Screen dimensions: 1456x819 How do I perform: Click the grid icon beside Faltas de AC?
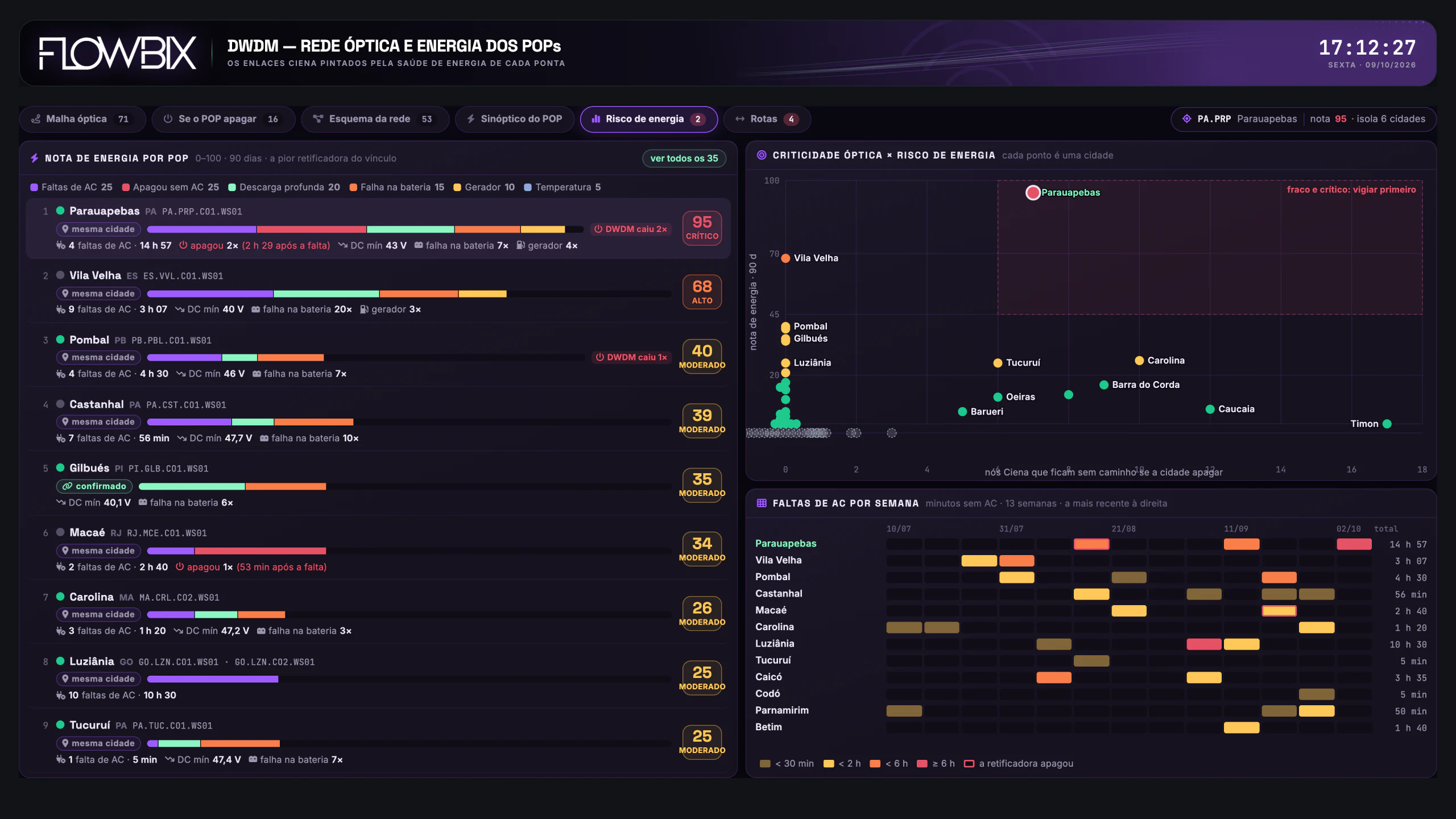coord(762,503)
